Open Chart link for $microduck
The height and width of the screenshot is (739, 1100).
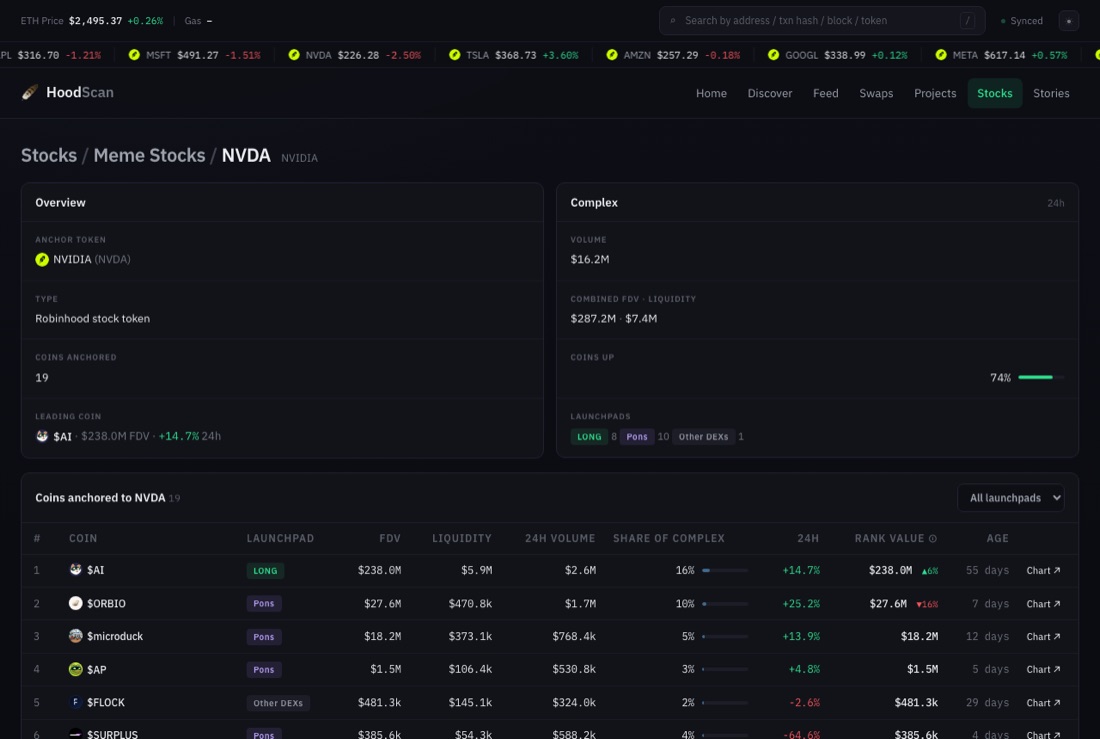click(x=1043, y=637)
